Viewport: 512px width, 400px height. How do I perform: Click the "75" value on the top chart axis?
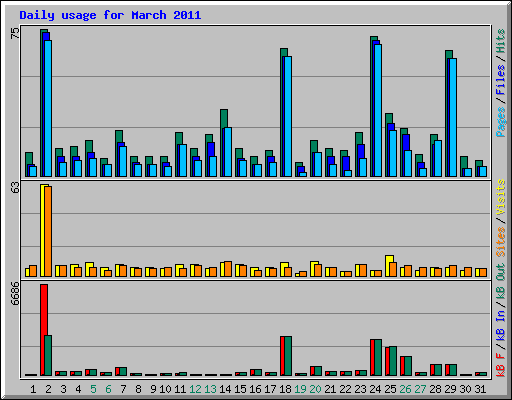click(15, 33)
